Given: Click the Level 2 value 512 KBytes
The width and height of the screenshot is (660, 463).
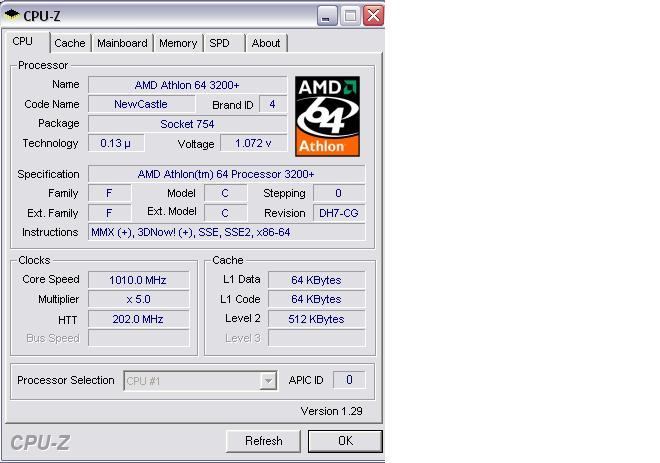Looking at the screenshot, I should tap(317, 319).
